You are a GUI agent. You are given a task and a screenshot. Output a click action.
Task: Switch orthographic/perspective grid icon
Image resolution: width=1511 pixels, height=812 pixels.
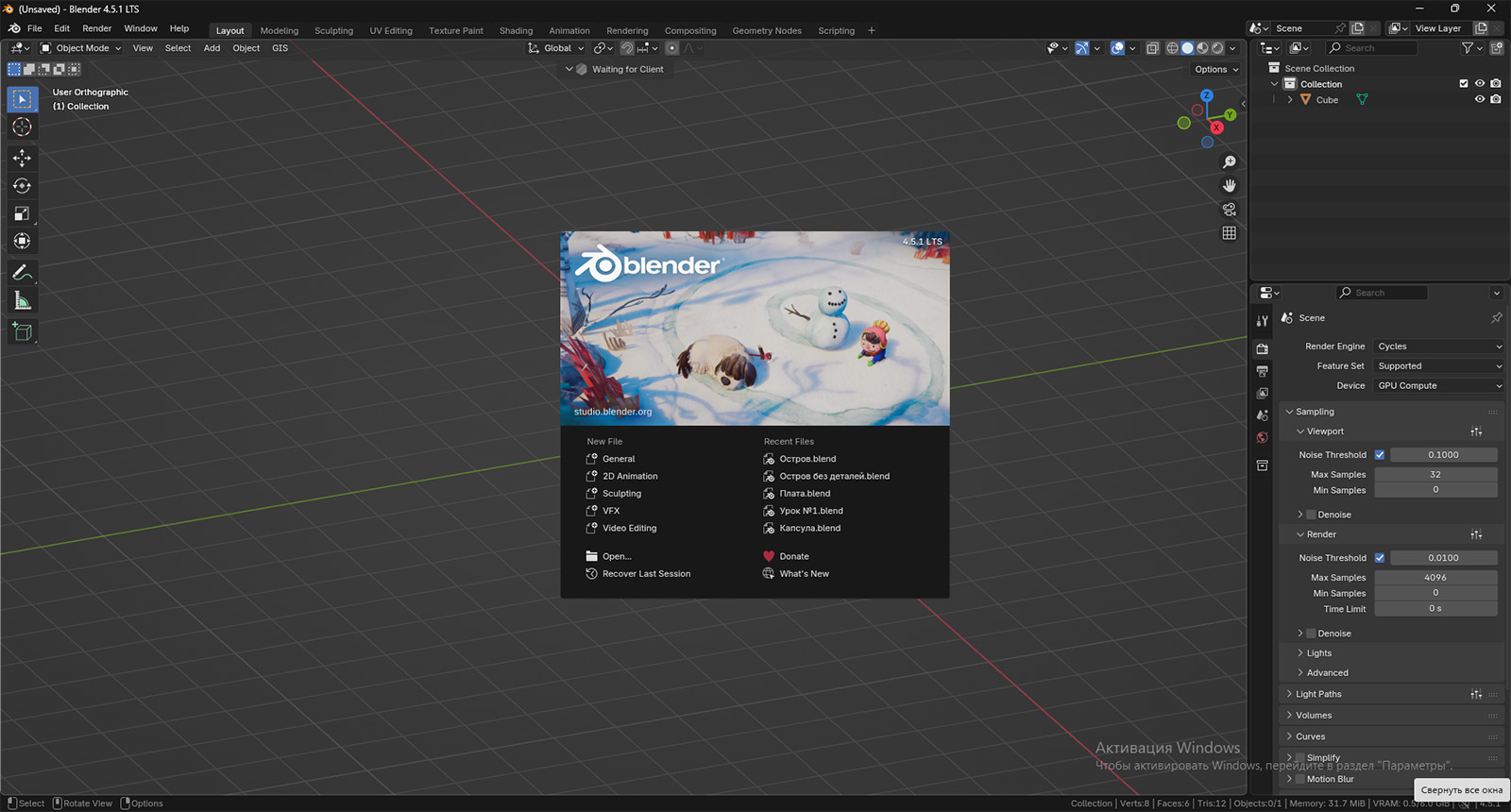point(1229,233)
